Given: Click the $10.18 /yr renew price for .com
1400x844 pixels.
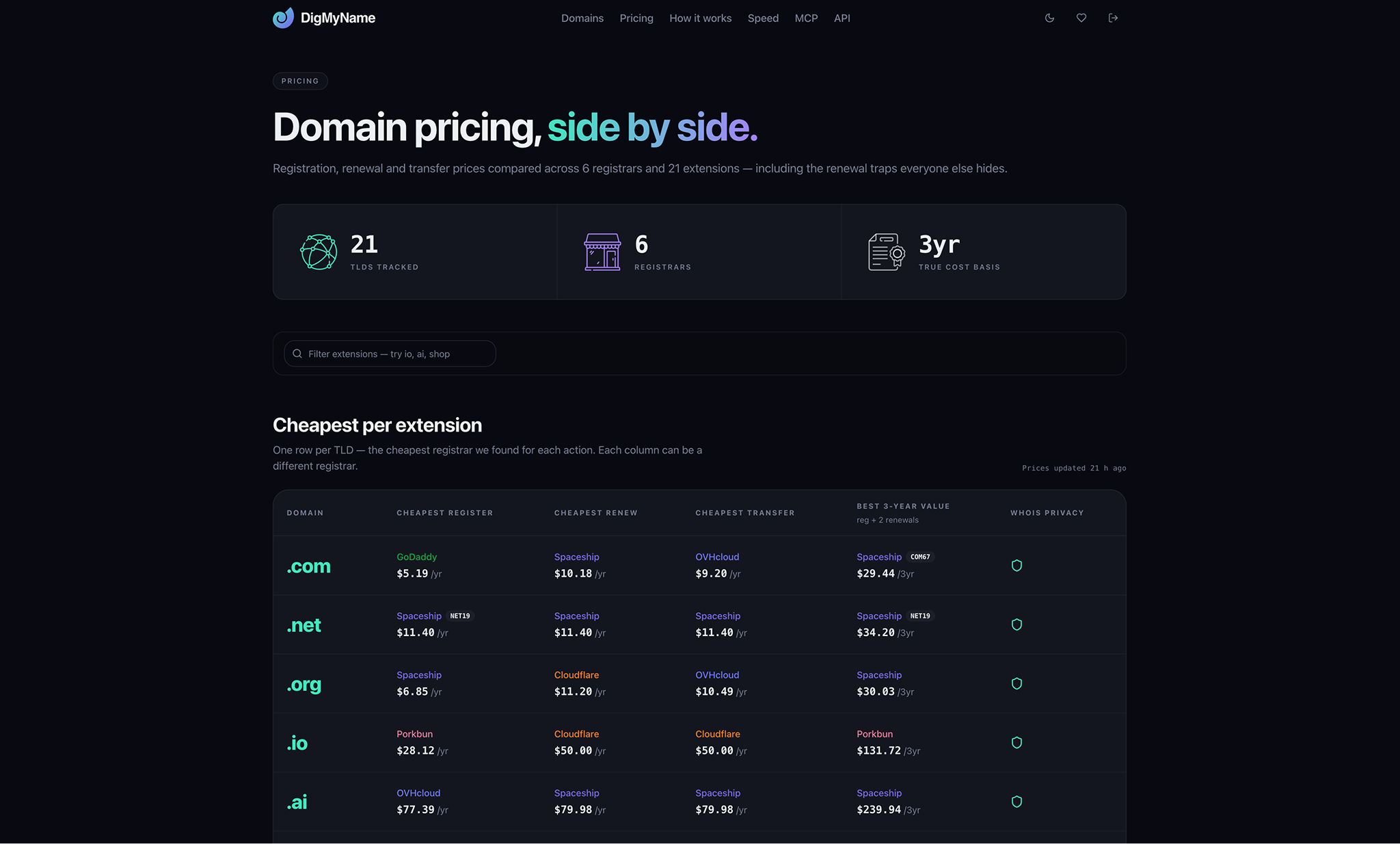Looking at the screenshot, I should point(580,574).
